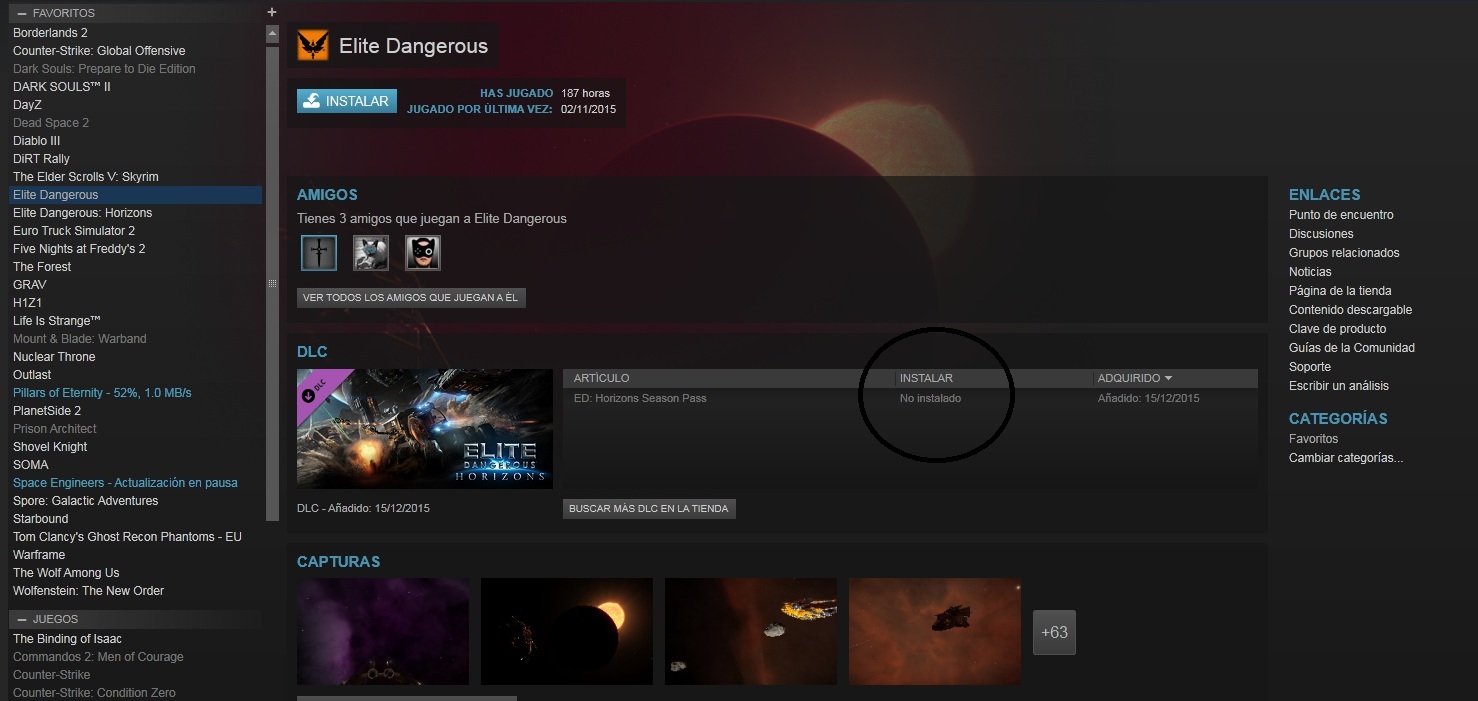Select Prison Architect
Screen dimensions: 1478x701
55,429
